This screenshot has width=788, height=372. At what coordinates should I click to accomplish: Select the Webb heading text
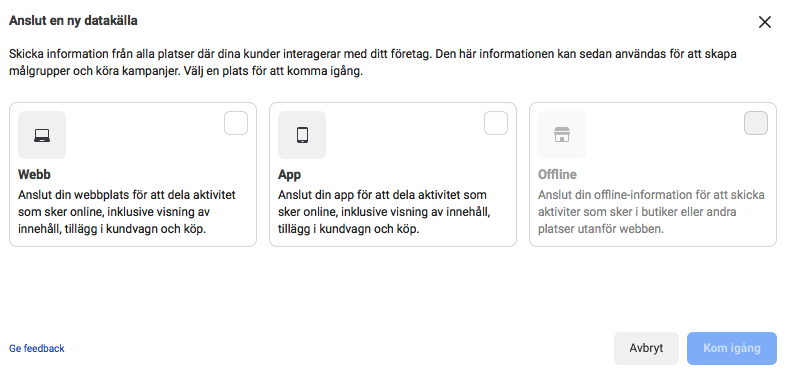click(35, 175)
